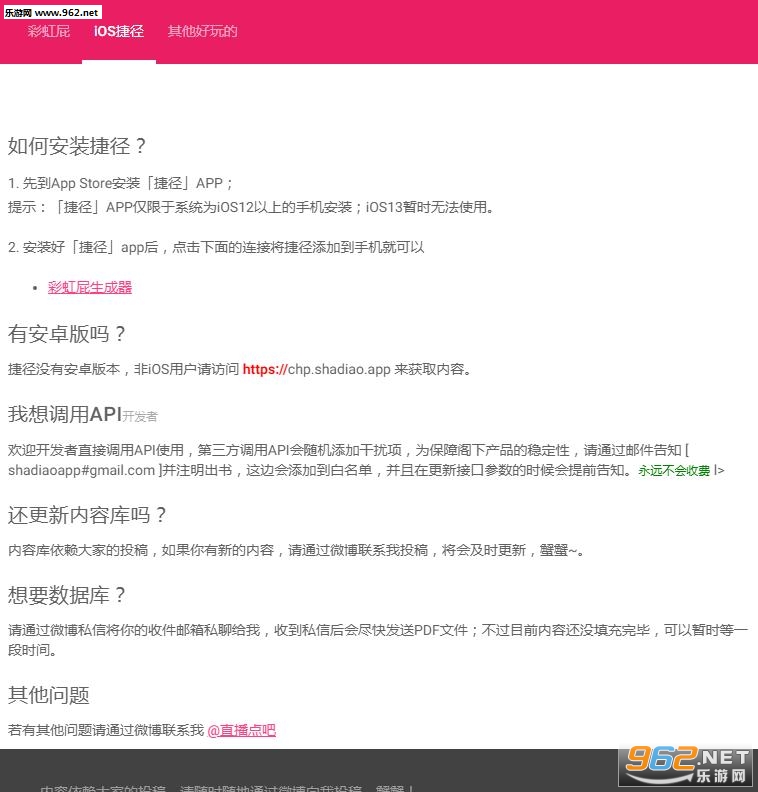The height and width of the screenshot is (792, 758).
Task: Click the bullet before 彩虹屁生成器
Action: (x=35, y=288)
